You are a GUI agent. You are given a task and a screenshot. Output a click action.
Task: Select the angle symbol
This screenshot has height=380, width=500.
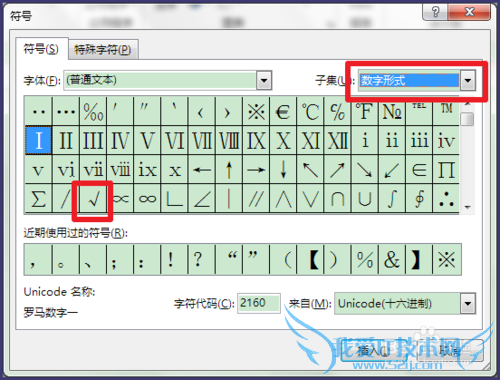202,199
